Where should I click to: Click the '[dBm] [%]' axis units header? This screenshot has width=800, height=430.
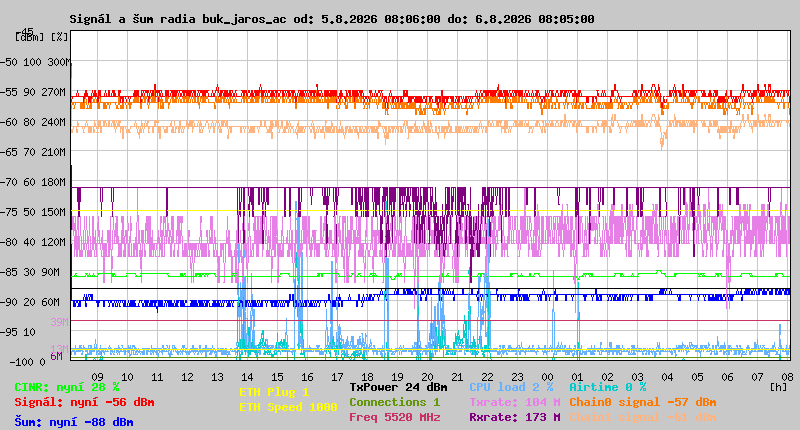[41, 37]
